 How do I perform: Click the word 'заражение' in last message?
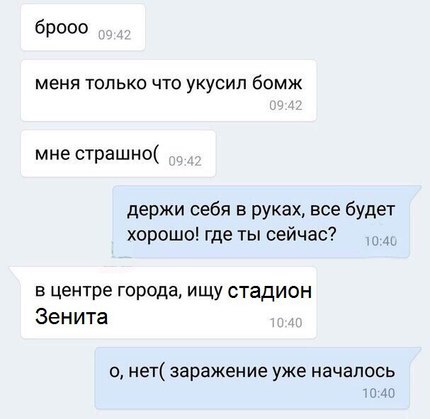(x=219, y=372)
